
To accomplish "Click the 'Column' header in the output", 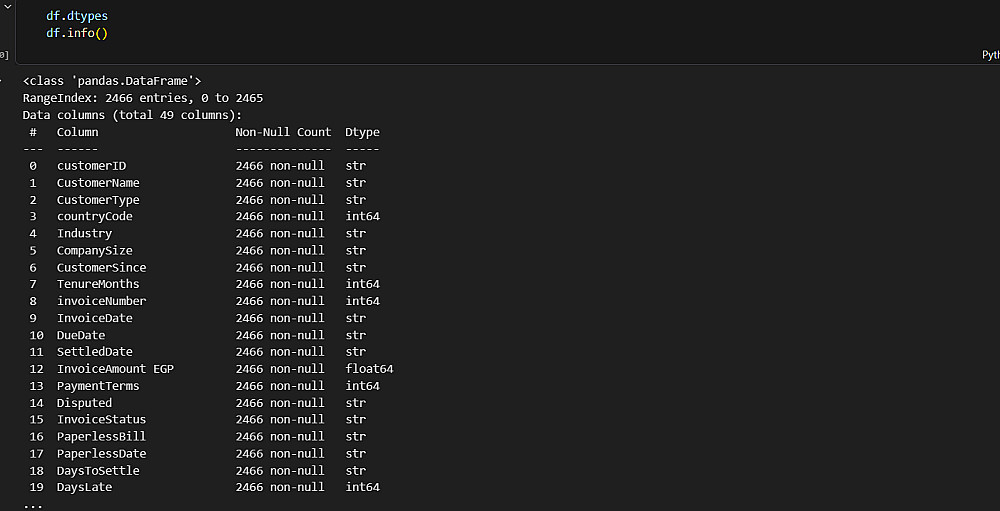I will coord(77,132).
